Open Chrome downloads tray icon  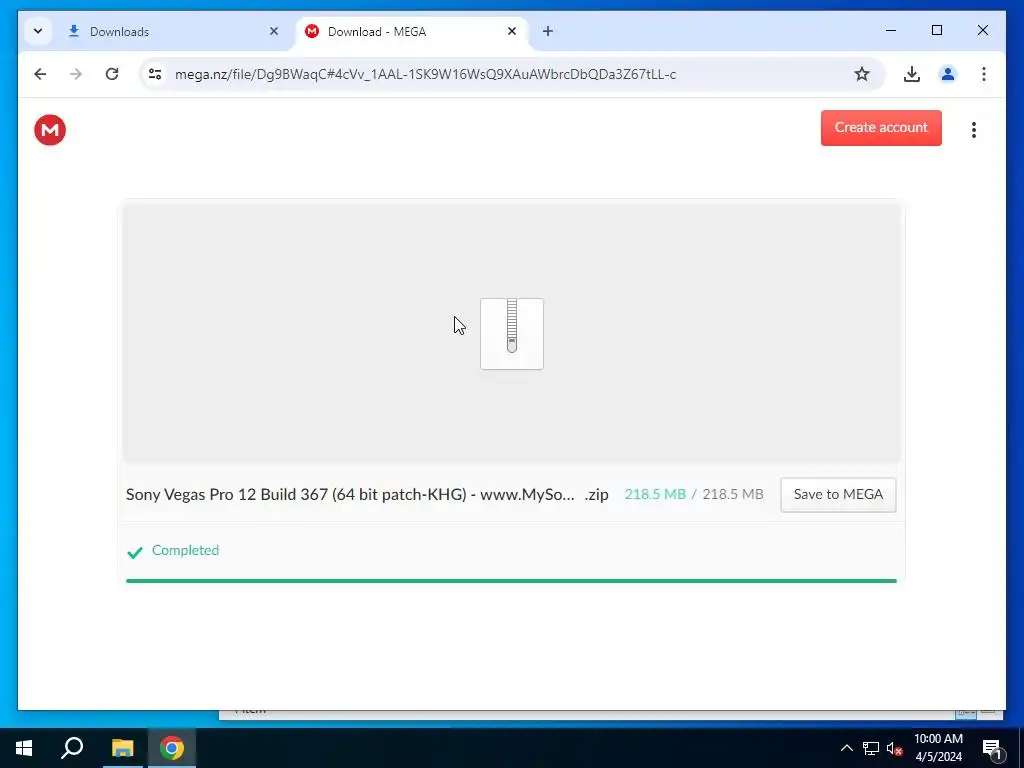912,74
